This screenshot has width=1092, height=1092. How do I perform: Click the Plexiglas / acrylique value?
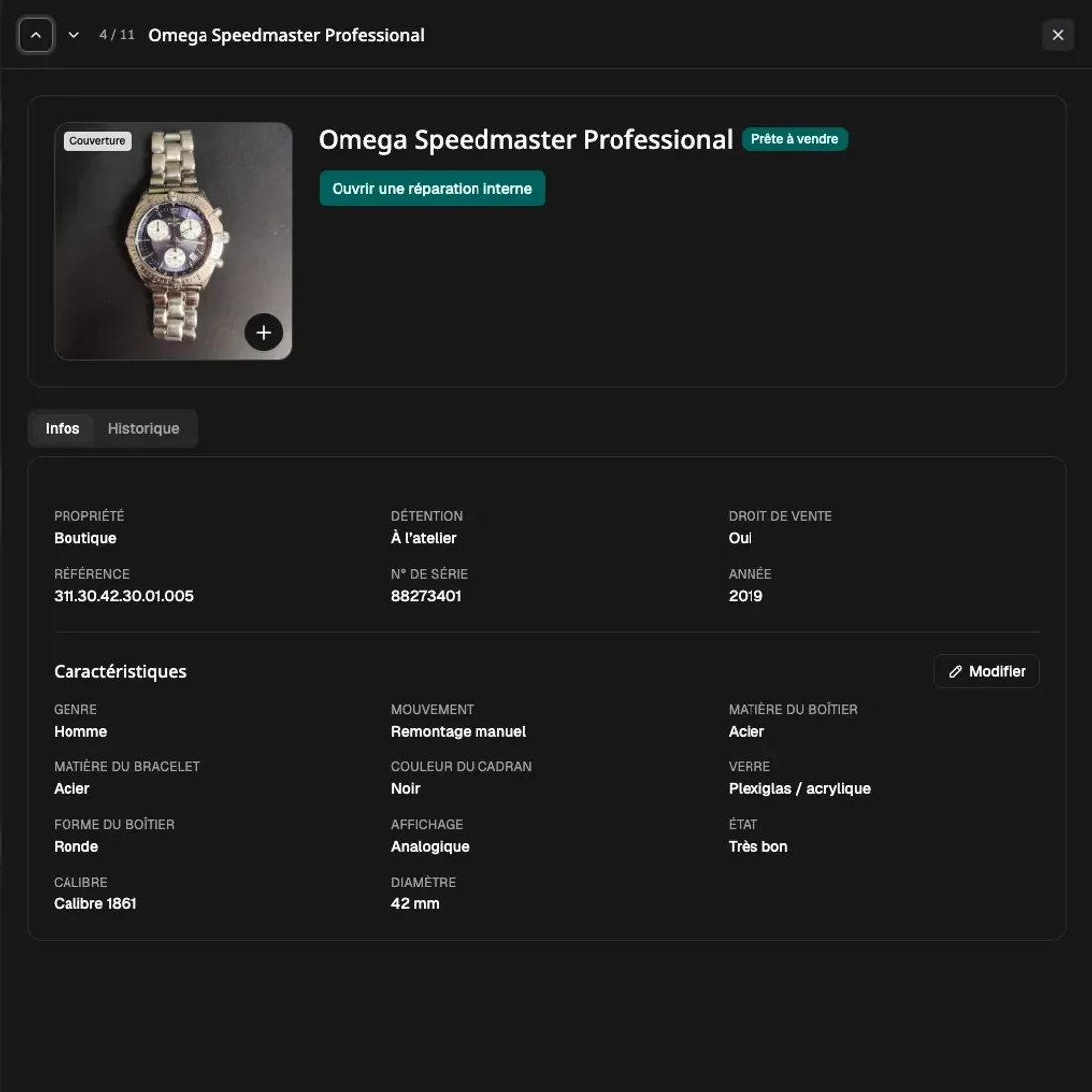[x=799, y=788]
